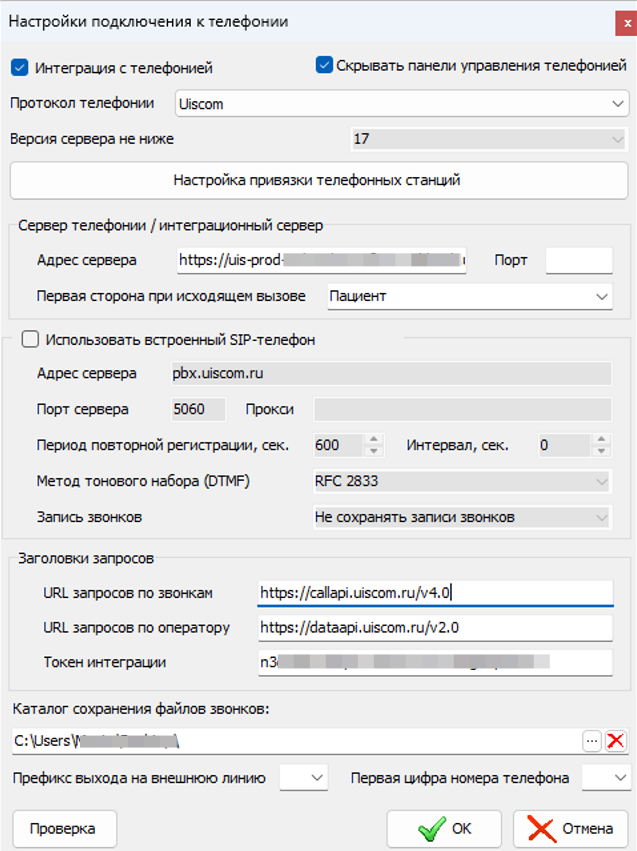Image resolution: width=637 pixels, height=851 pixels.
Task: Increase Период повторной регистрации spinner up arrow
Action: (x=374, y=439)
